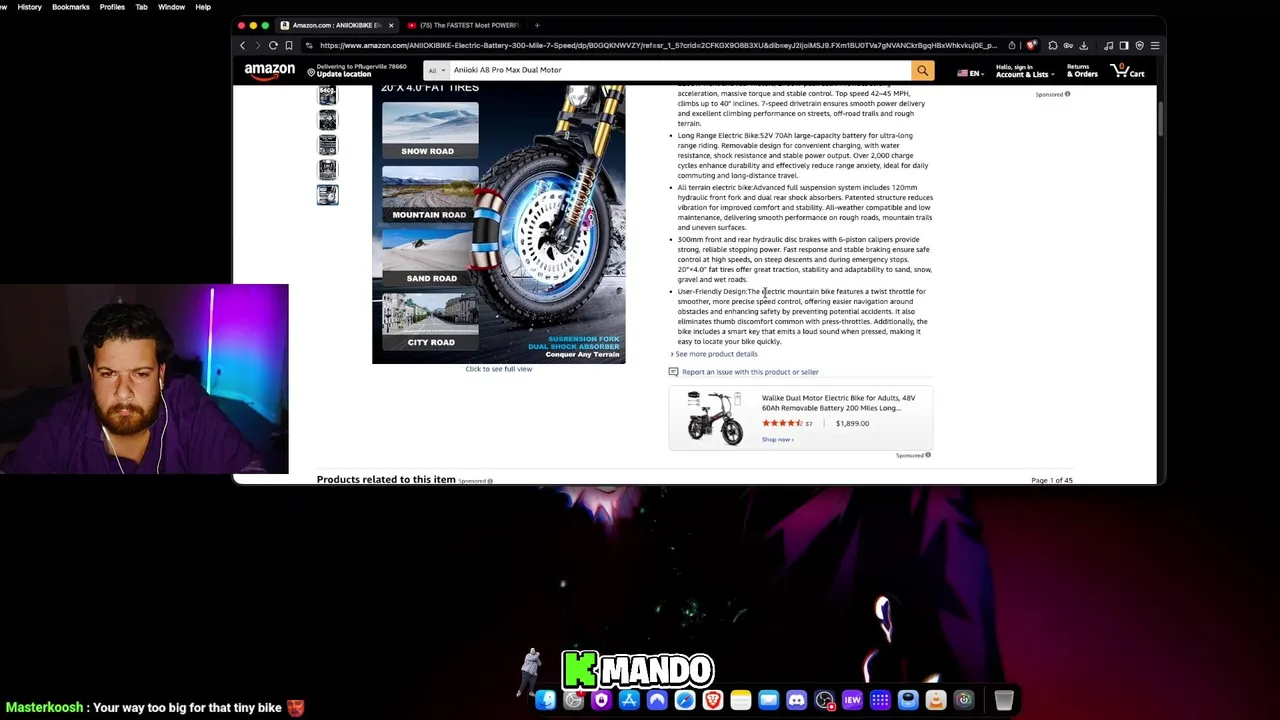Click the Amazon logo
This screenshot has height=720, width=1280.
(x=269, y=70)
